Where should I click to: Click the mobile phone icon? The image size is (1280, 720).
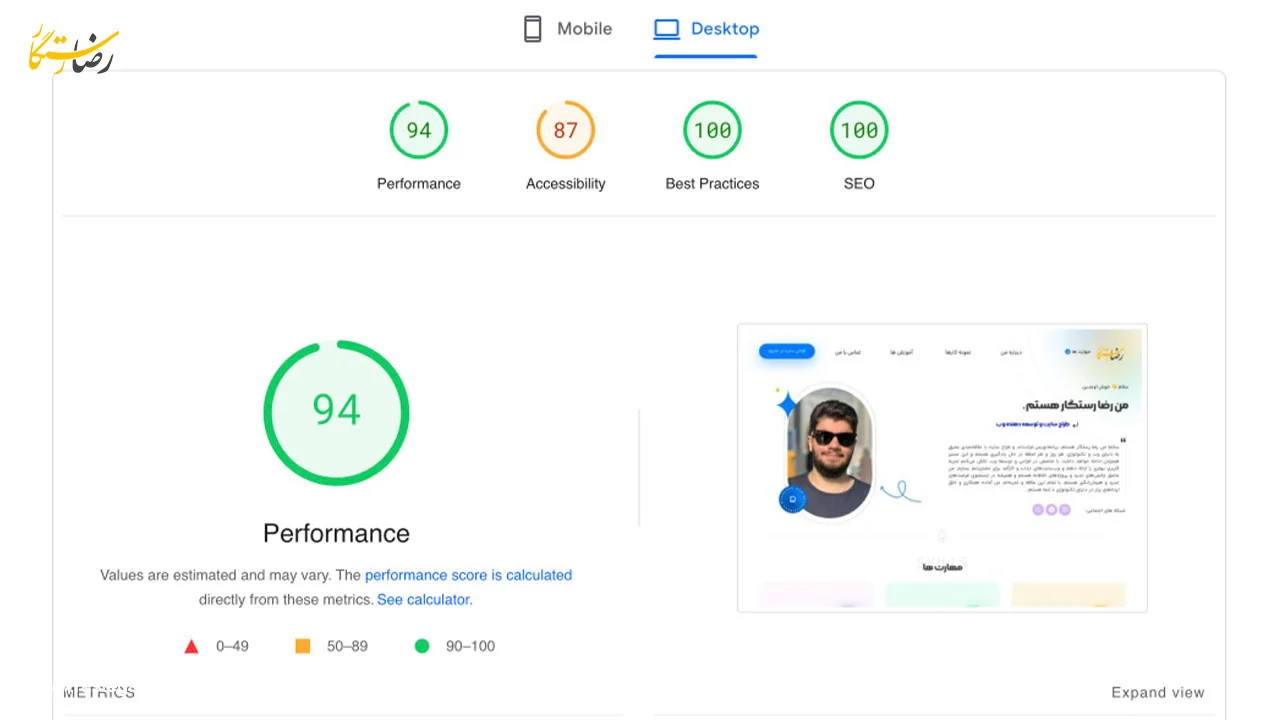[533, 29]
